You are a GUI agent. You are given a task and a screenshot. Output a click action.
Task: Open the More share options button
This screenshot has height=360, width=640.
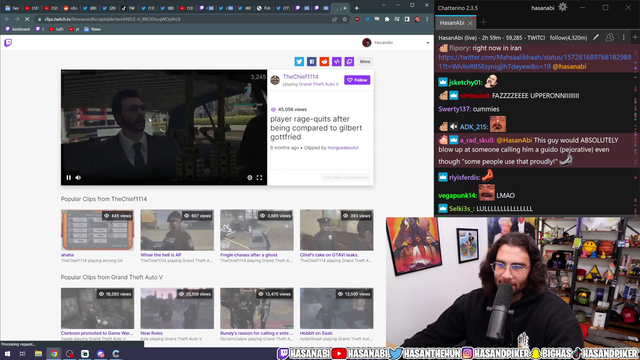(x=365, y=61)
